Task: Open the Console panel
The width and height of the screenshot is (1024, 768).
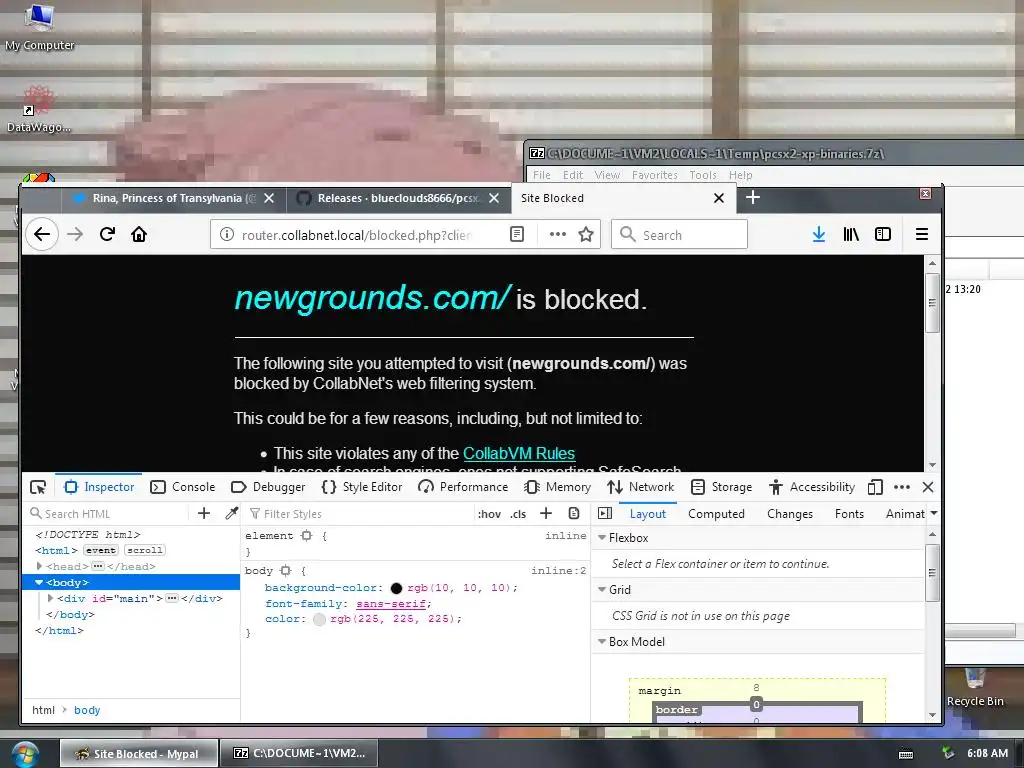Action: pos(183,487)
